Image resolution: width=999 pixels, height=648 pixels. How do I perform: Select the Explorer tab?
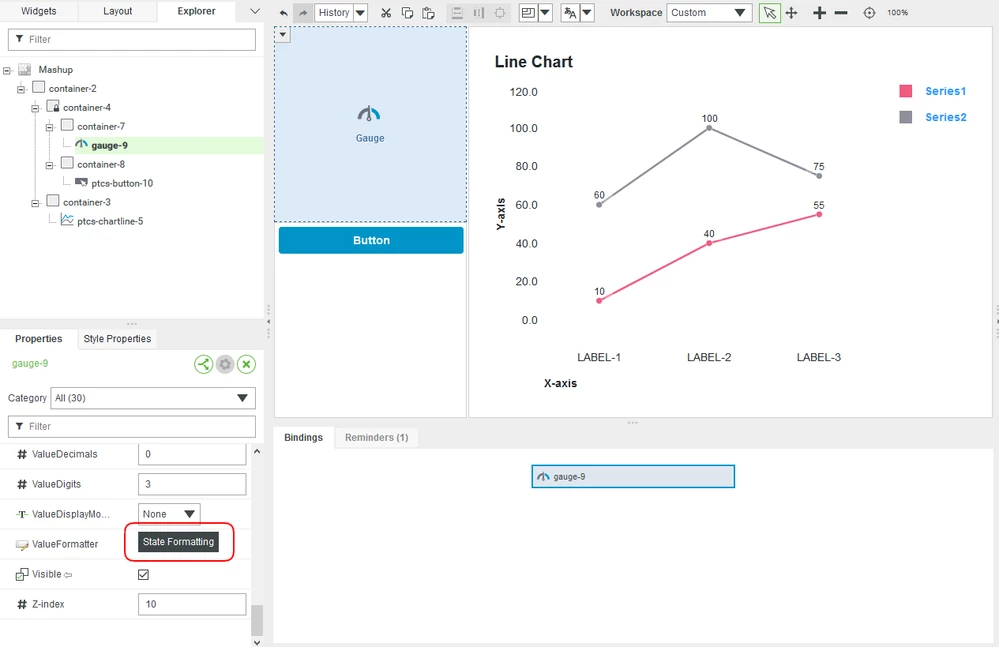click(196, 11)
